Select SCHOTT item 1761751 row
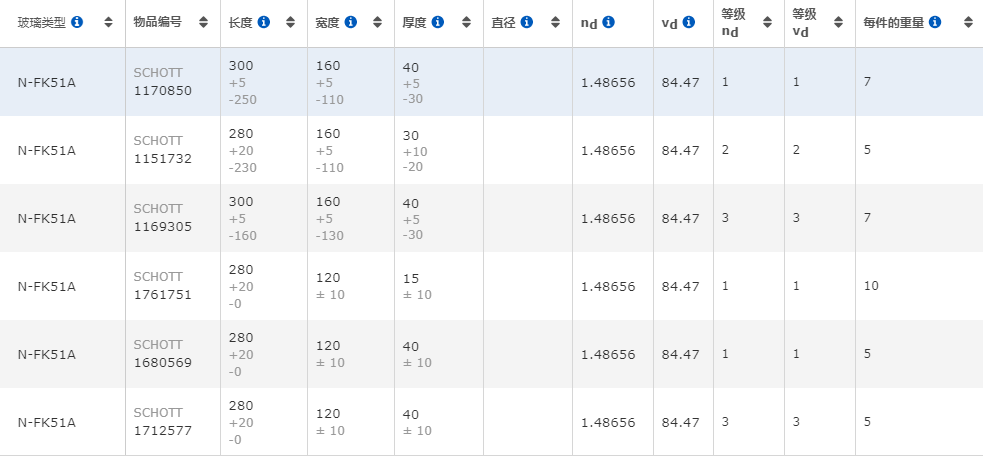The image size is (983, 460). 492,286
